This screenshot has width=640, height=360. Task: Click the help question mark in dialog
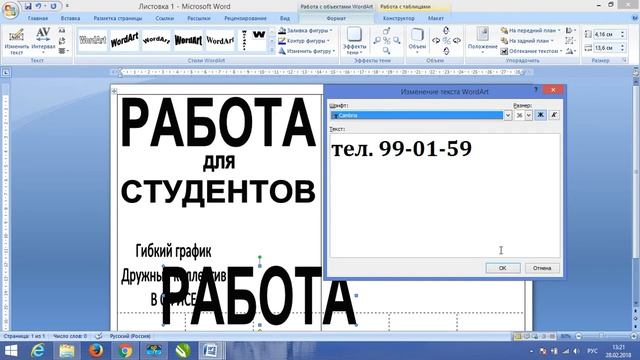pos(536,90)
